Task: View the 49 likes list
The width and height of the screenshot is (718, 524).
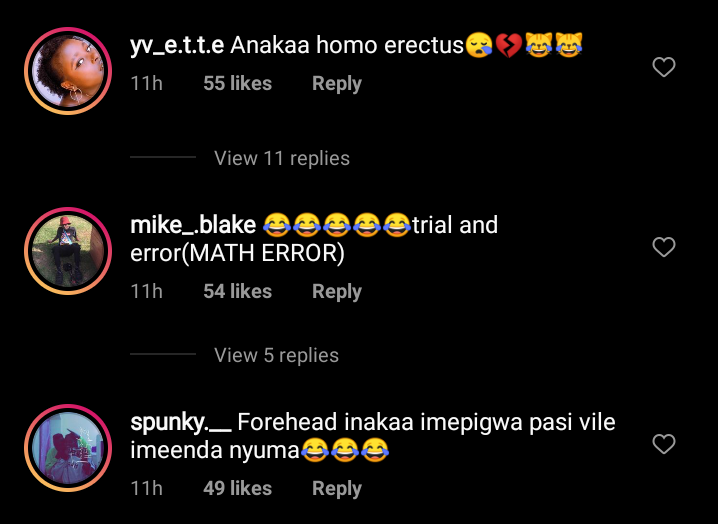Action: (x=238, y=488)
